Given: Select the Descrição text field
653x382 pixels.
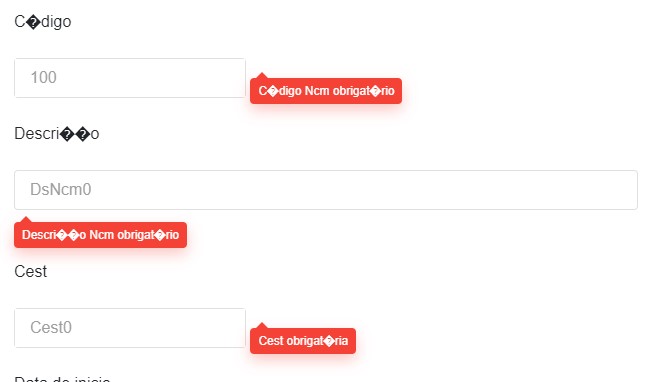Looking at the screenshot, I should coord(326,190).
